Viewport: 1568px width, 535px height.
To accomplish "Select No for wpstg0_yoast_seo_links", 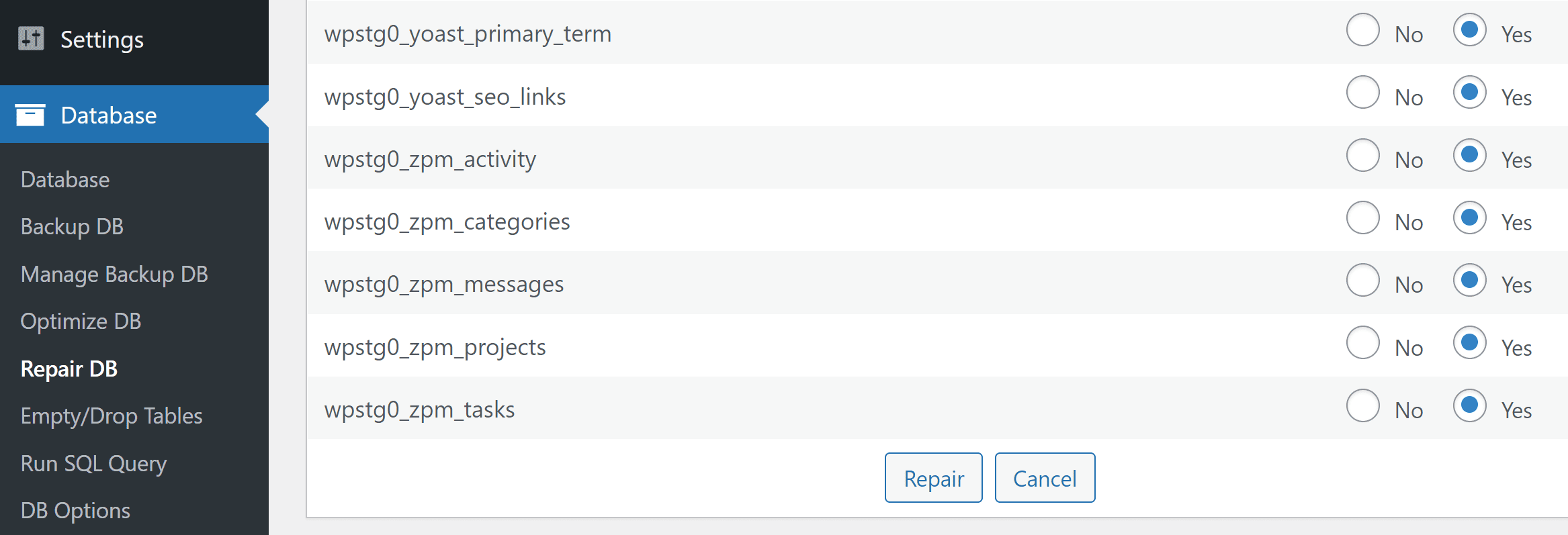I will 1362,93.
